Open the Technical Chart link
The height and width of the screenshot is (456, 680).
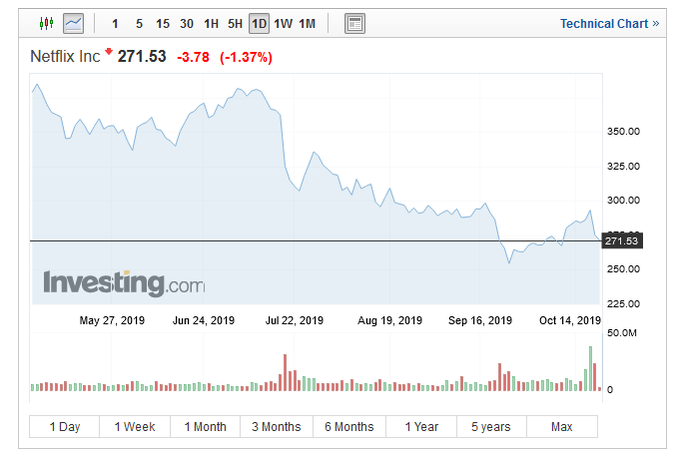[609, 23]
